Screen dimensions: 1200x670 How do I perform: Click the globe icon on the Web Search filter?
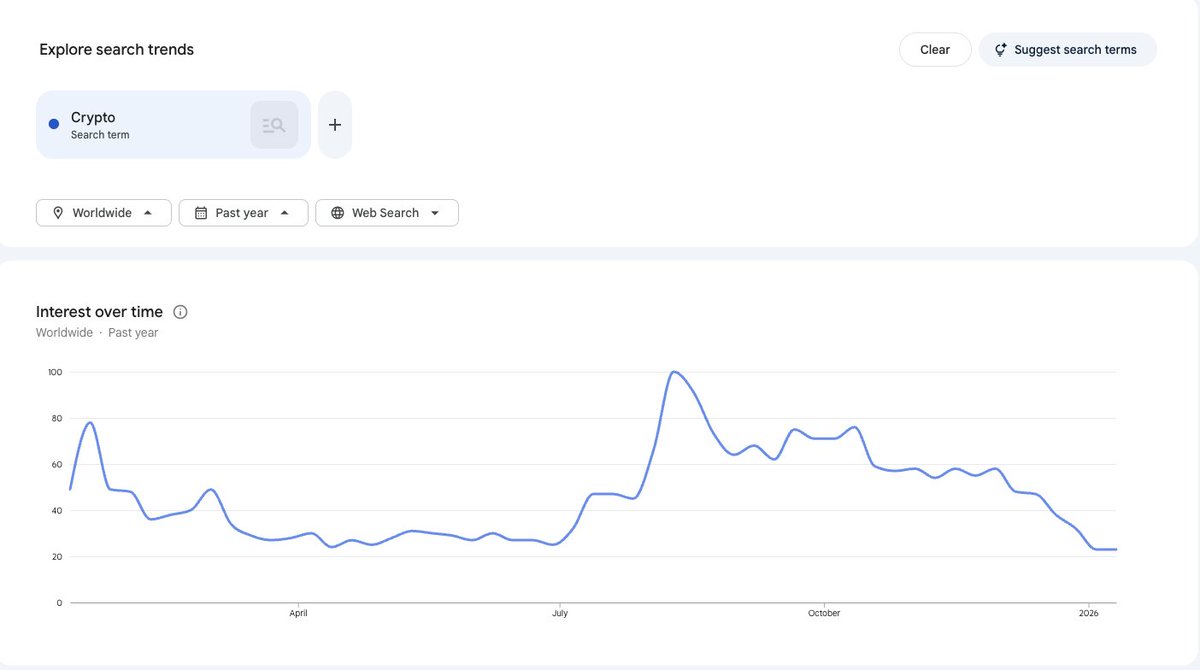point(338,212)
